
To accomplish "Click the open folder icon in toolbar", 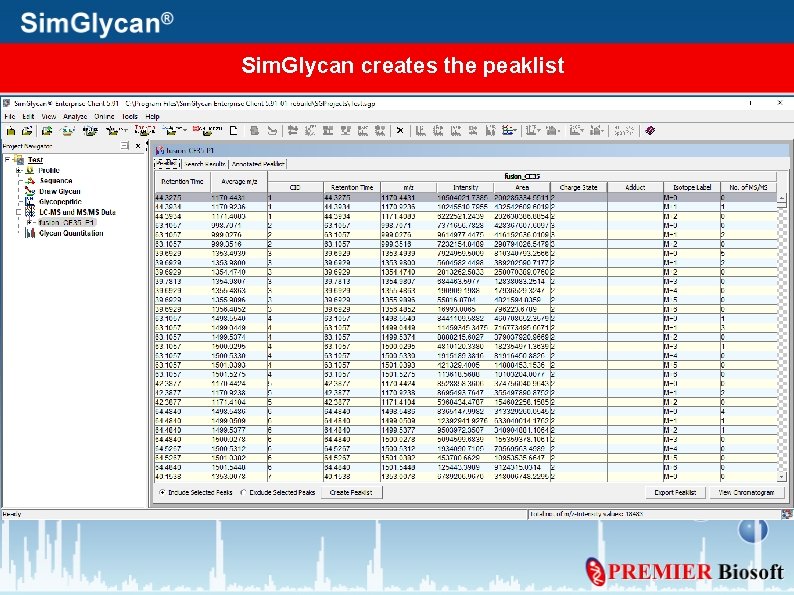I will click(x=27, y=131).
